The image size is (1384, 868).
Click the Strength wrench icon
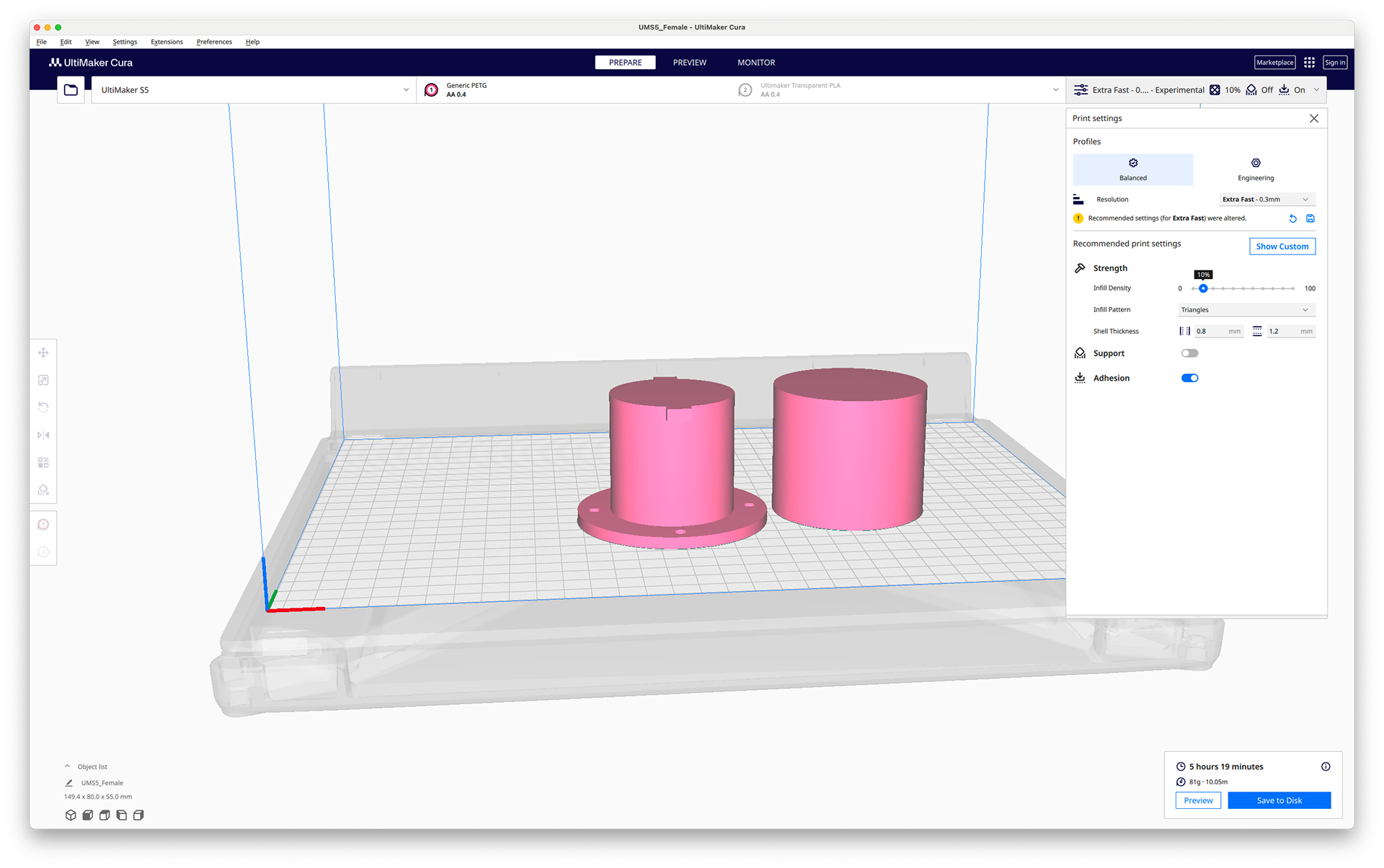(x=1080, y=268)
